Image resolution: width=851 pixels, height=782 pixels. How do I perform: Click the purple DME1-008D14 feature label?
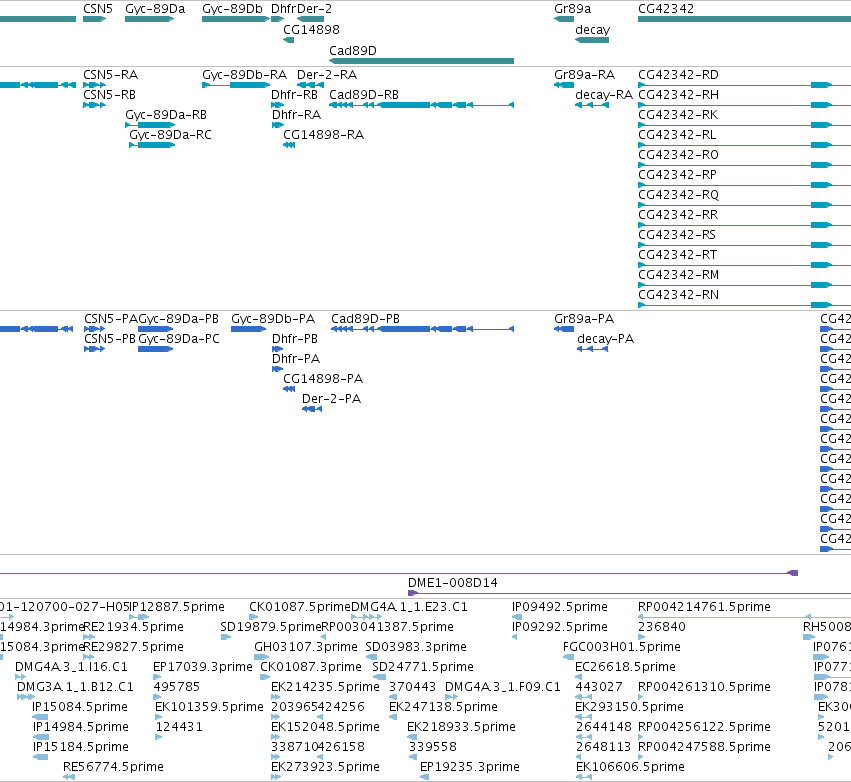453,583
